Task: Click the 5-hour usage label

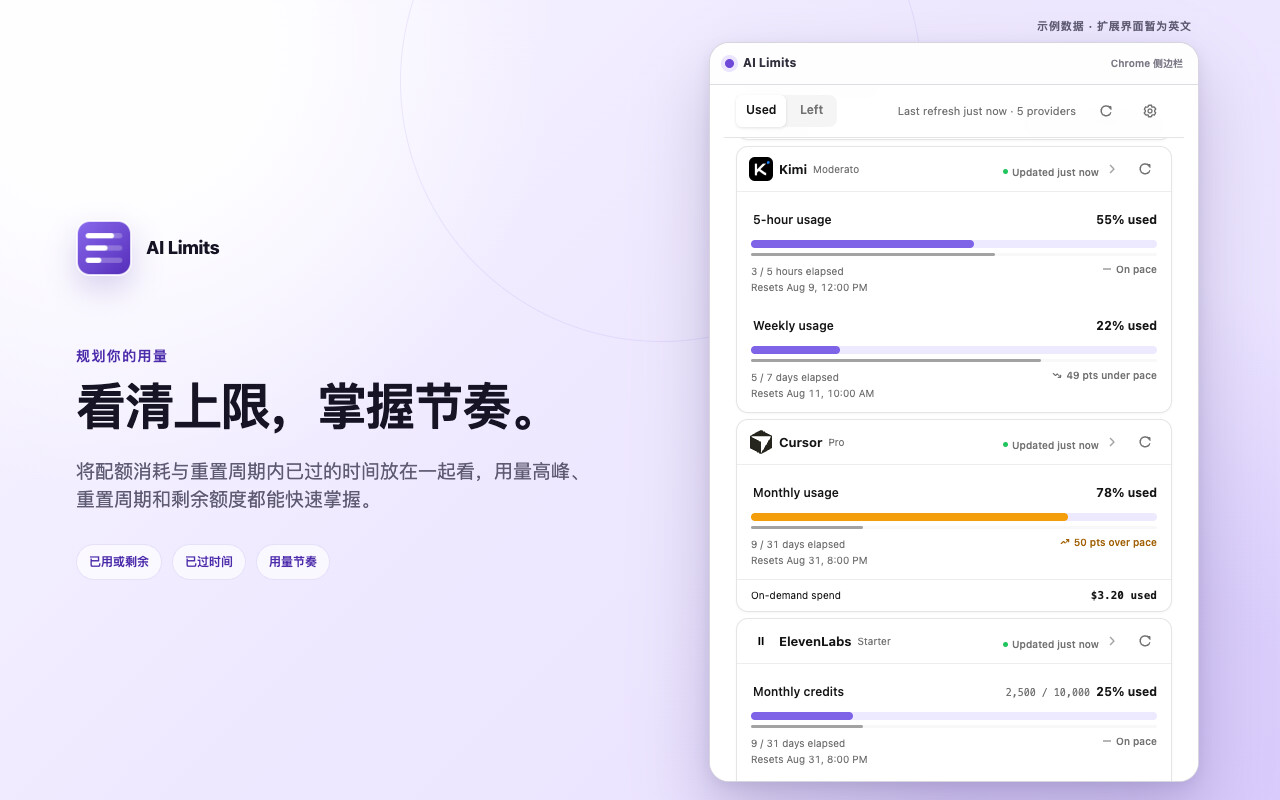Action: coord(792,220)
